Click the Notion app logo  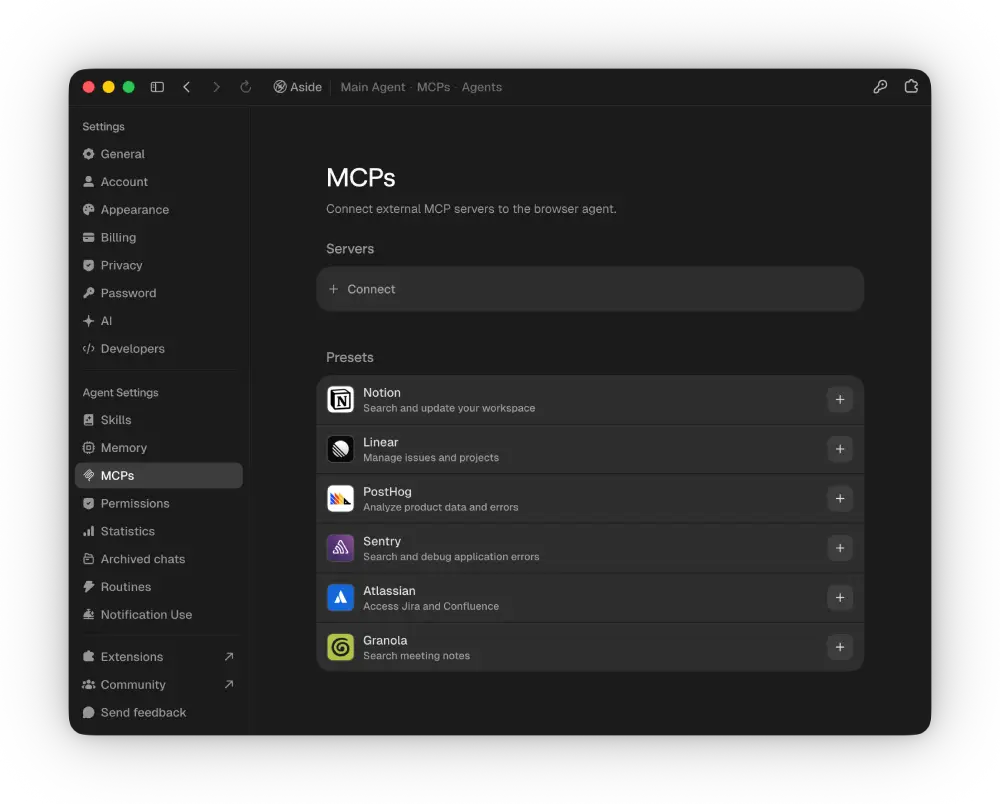341,400
